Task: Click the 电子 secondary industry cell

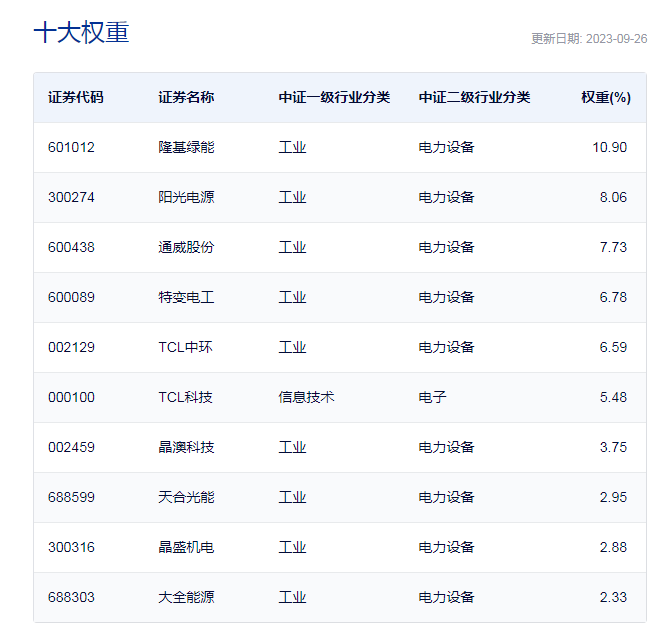Action: pos(432,397)
